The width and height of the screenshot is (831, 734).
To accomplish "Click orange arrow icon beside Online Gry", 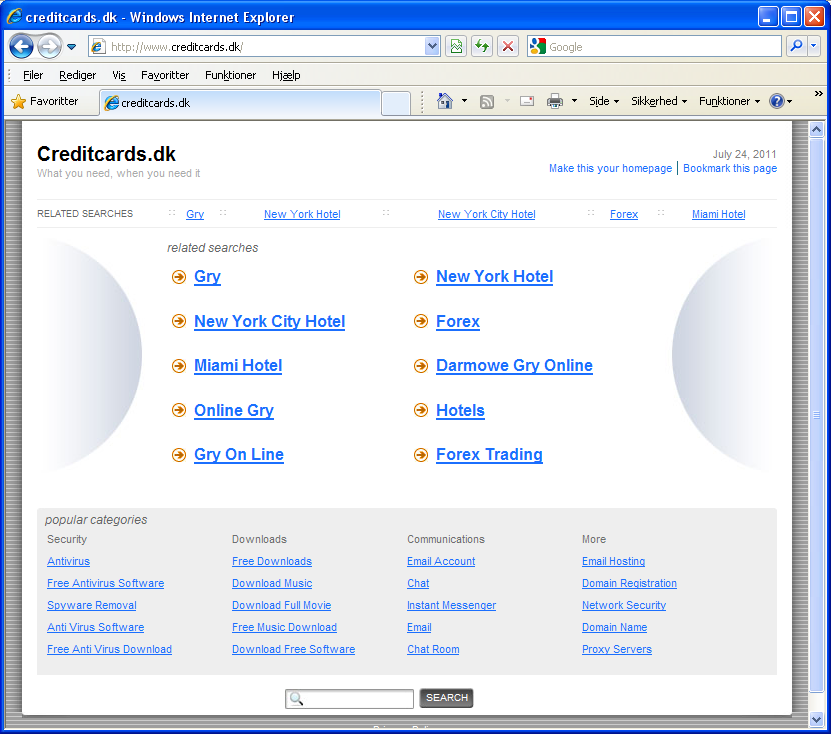I will (x=179, y=410).
